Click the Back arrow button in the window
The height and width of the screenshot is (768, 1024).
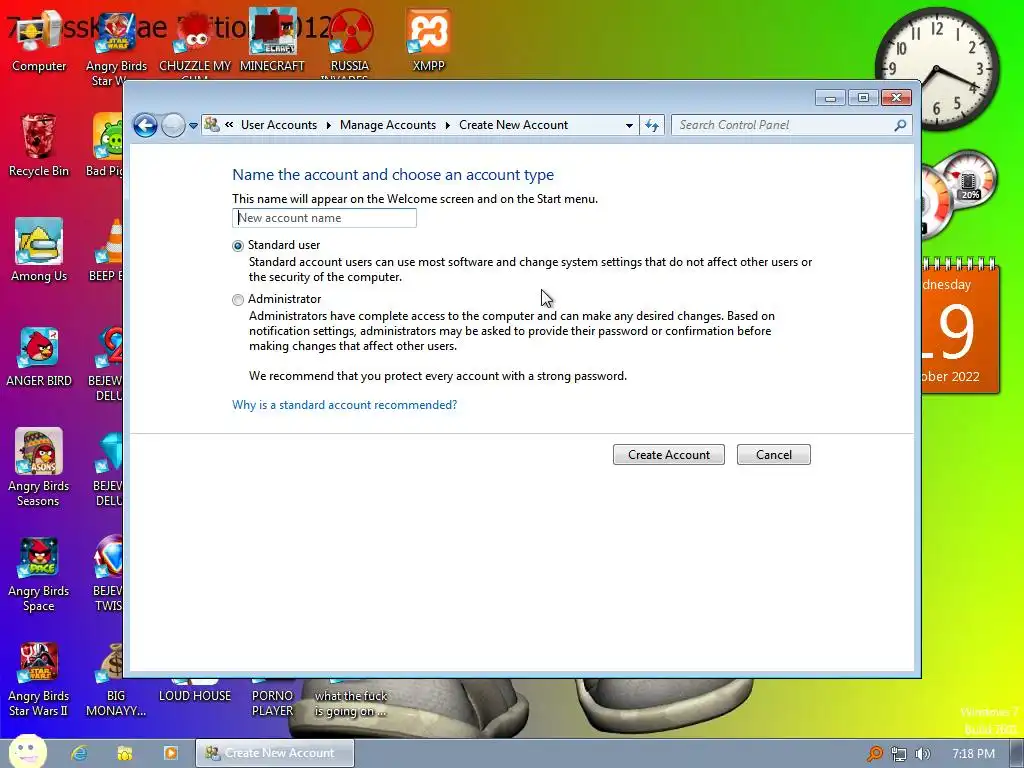[145, 125]
